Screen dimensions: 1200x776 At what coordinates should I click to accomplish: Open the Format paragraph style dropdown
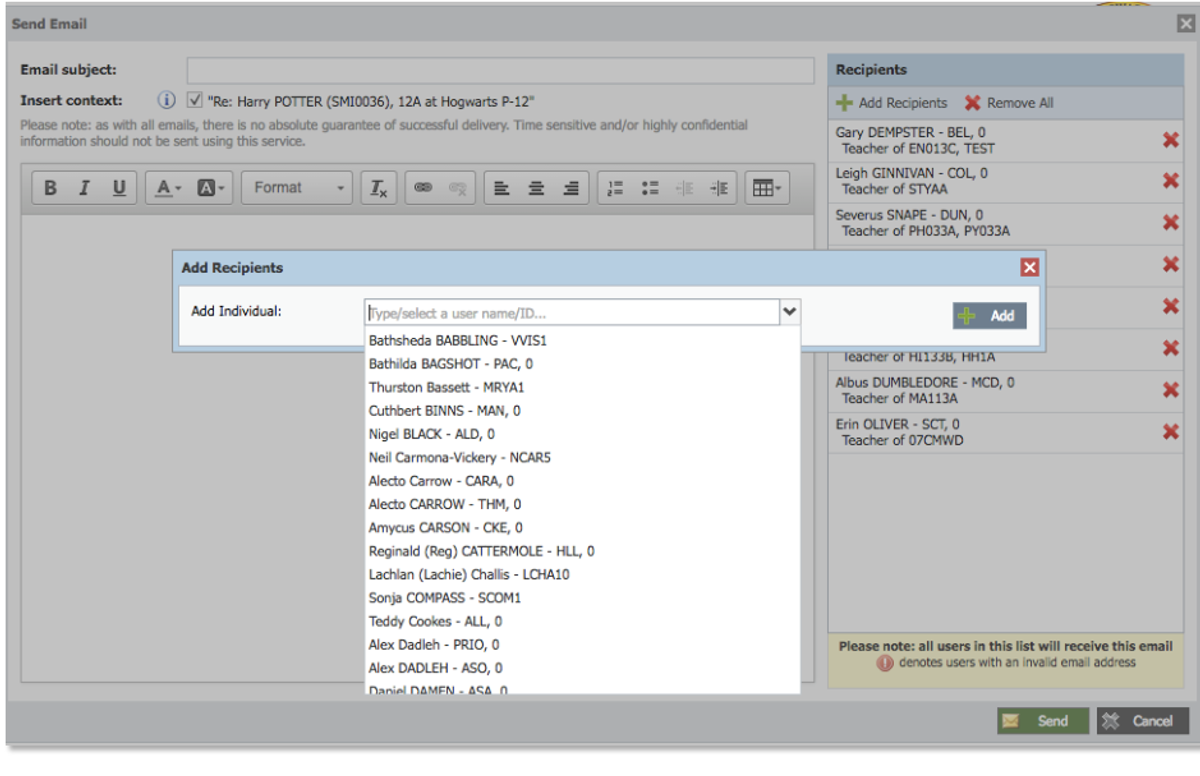click(x=297, y=188)
